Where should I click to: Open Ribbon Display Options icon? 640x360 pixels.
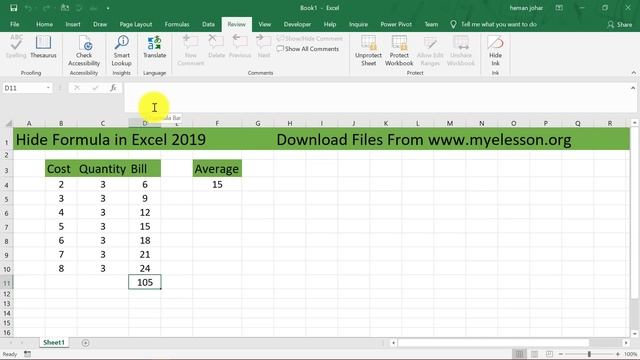coord(559,8)
